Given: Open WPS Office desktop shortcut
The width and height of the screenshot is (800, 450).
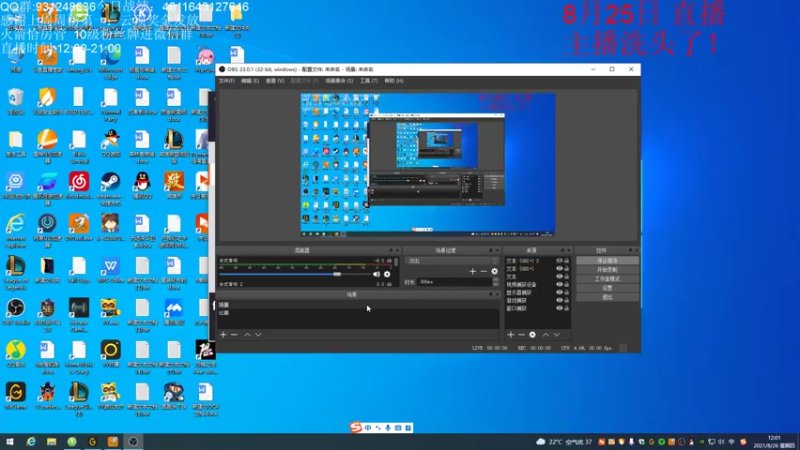Looking at the screenshot, I should tap(110, 270).
